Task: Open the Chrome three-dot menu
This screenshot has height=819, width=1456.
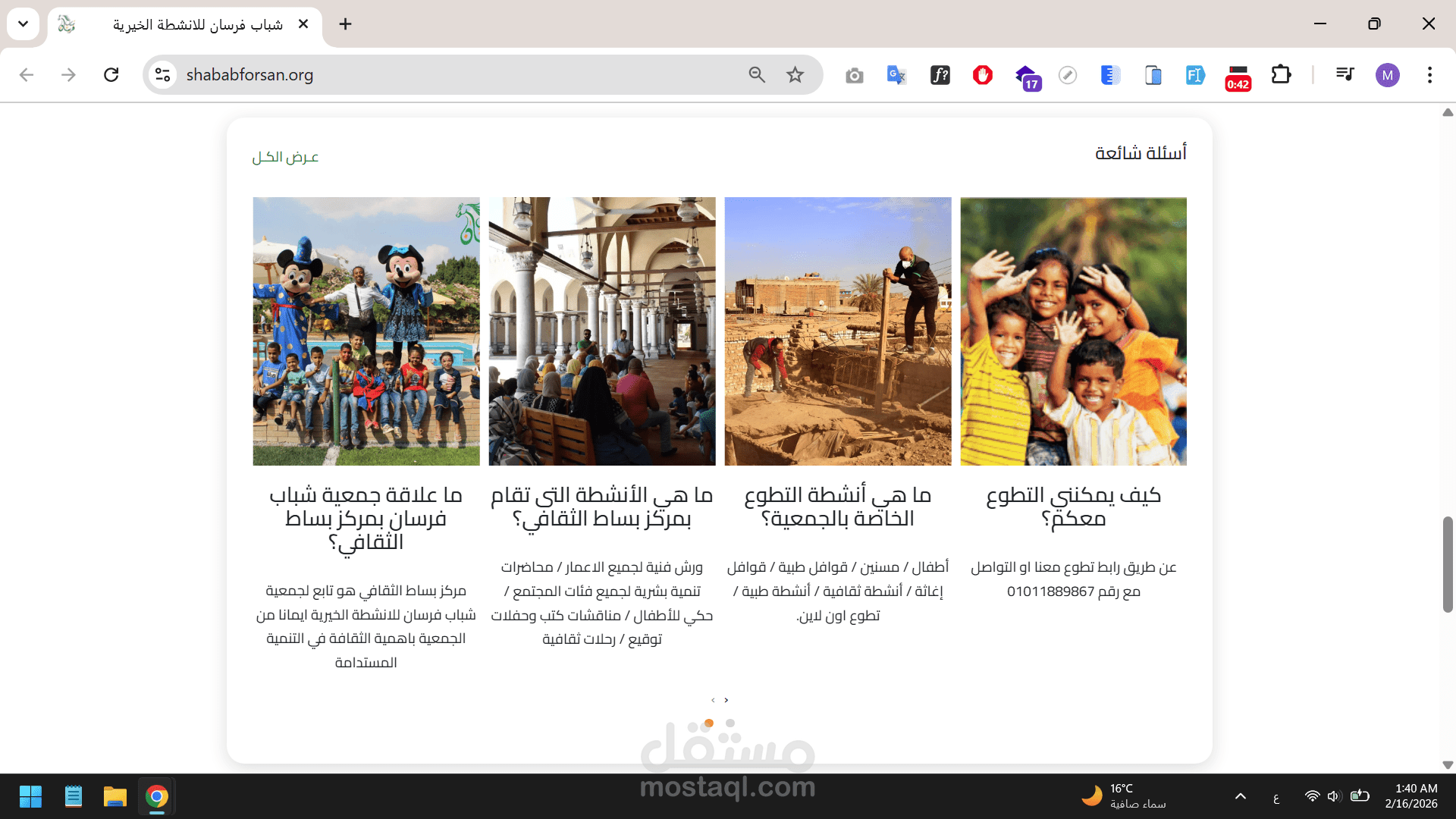Action: coord(1429,75)
